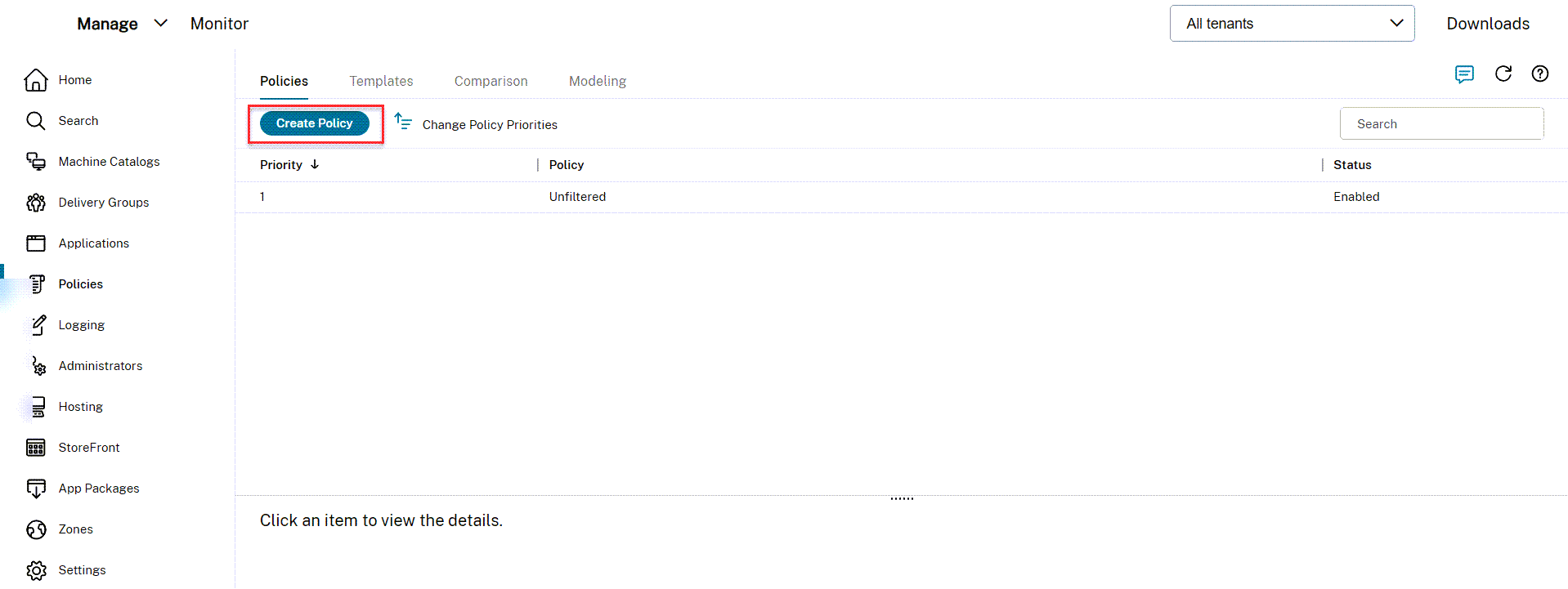Open the Manage menu label
This screenshot has height=589, width=1568.
[x=107, y=24]
